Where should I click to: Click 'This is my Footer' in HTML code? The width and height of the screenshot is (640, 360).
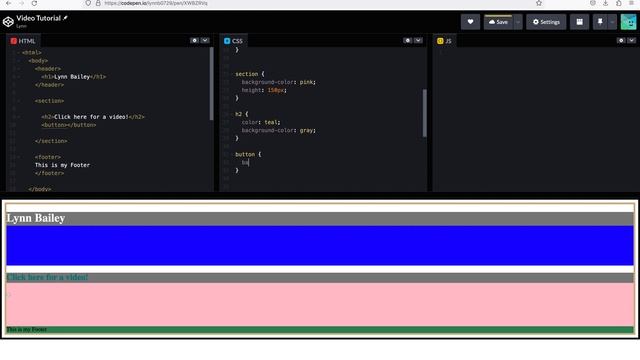[62, 165]
